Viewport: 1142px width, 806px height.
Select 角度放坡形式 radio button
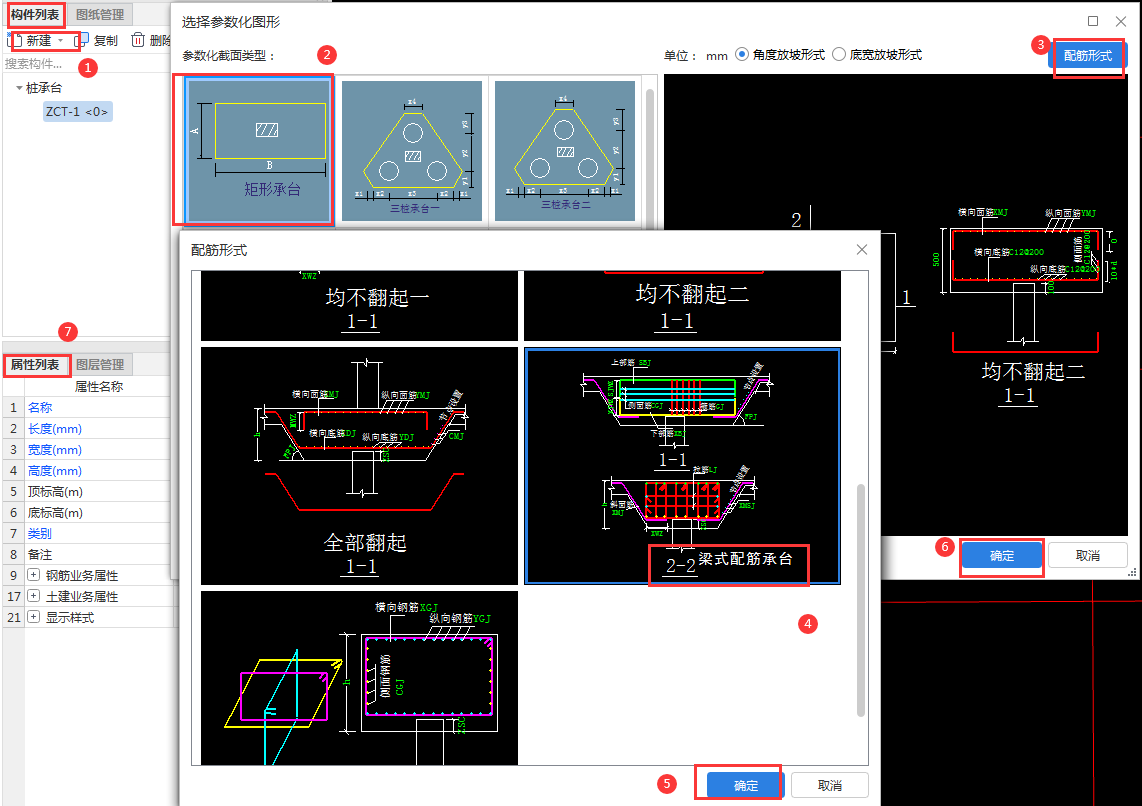(x=742, y=55)
